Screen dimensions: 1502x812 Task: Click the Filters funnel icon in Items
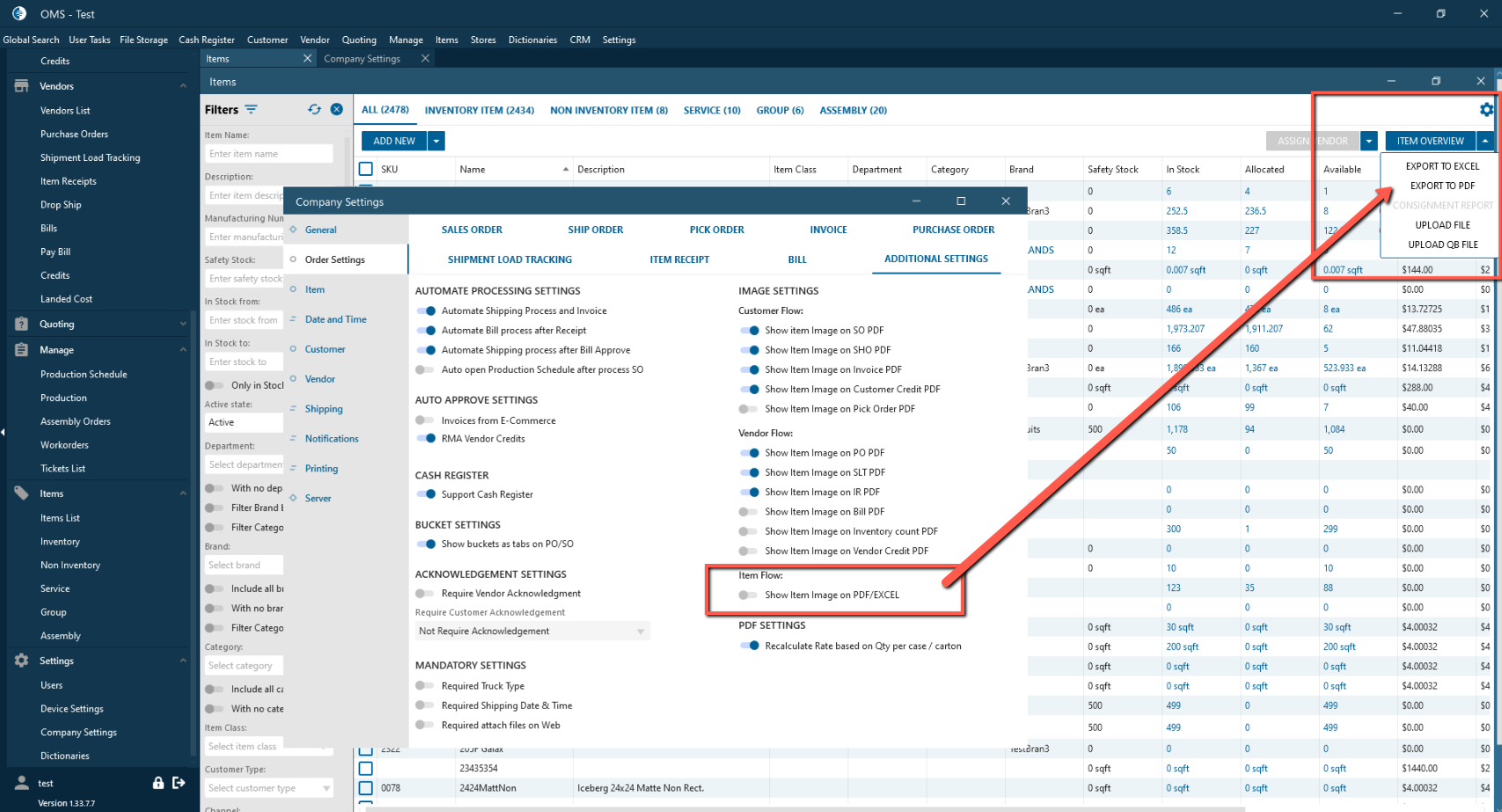251,109
